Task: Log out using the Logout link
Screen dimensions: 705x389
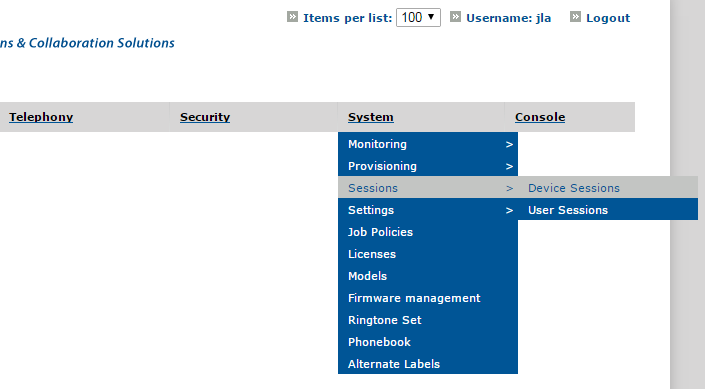Action: 608,18
